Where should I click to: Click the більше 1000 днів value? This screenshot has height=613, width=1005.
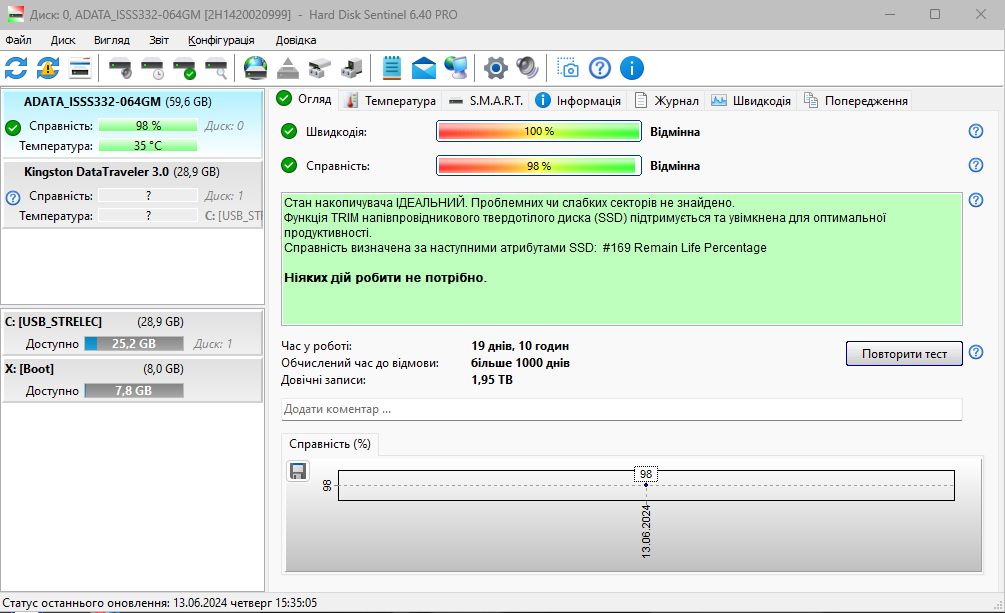click(x=520, y=363)
